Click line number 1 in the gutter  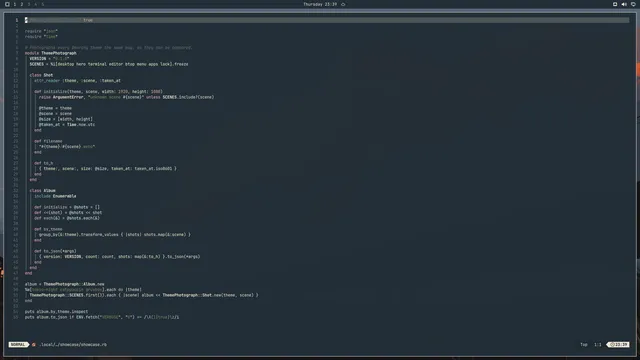click(x=17, y=20)
